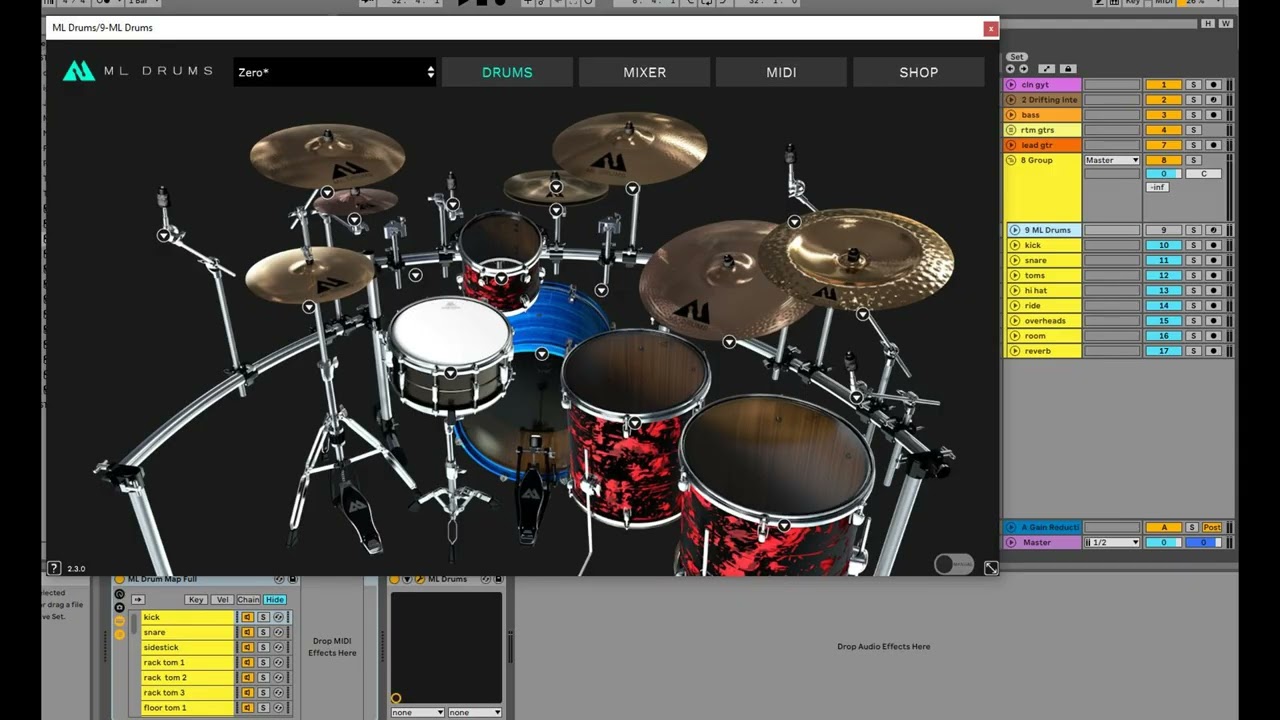Adjust the 8 Group volume slider at 0
The image size is (1280, 720).
(x=1164, y=174)
